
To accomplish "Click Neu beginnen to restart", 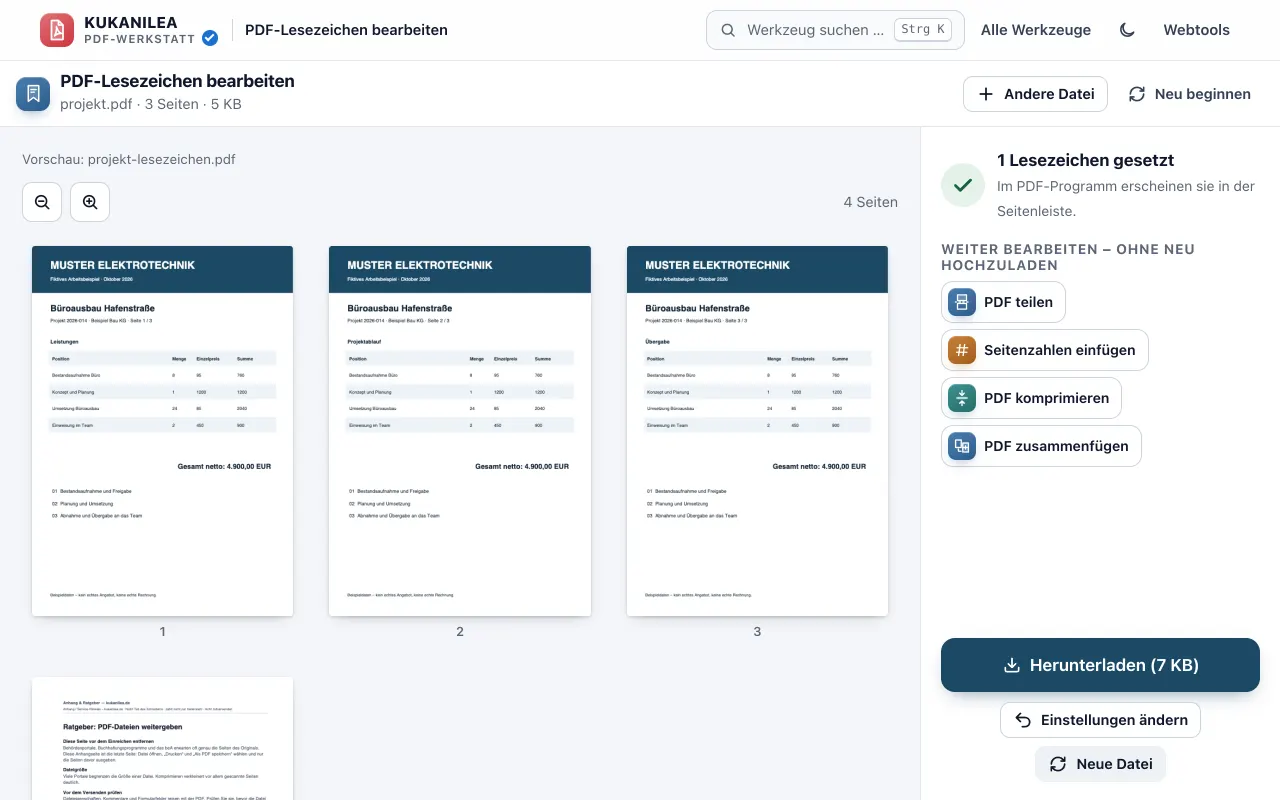I will pos(1190,94).
